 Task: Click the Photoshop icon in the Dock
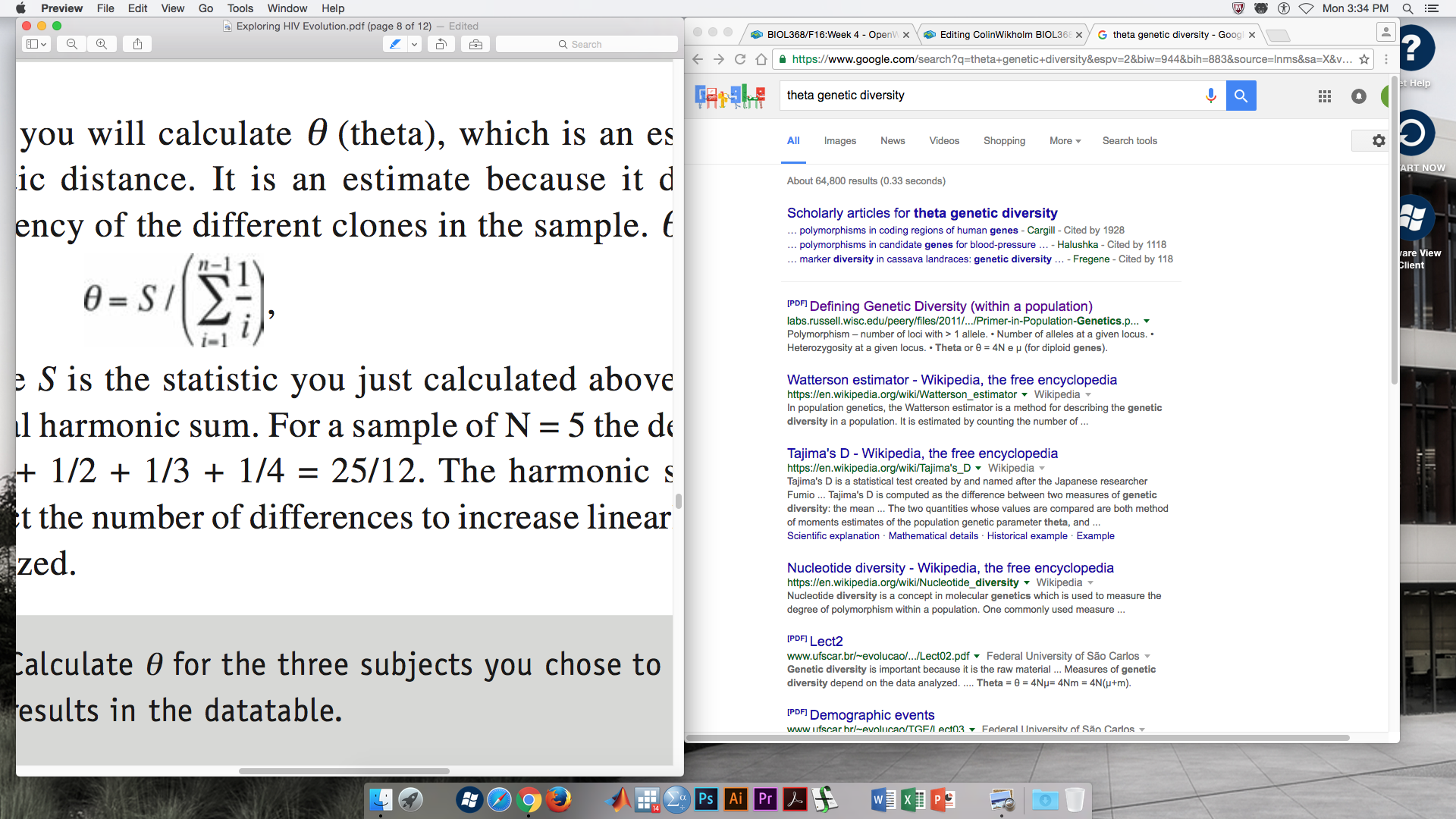(x=705, y=799)
